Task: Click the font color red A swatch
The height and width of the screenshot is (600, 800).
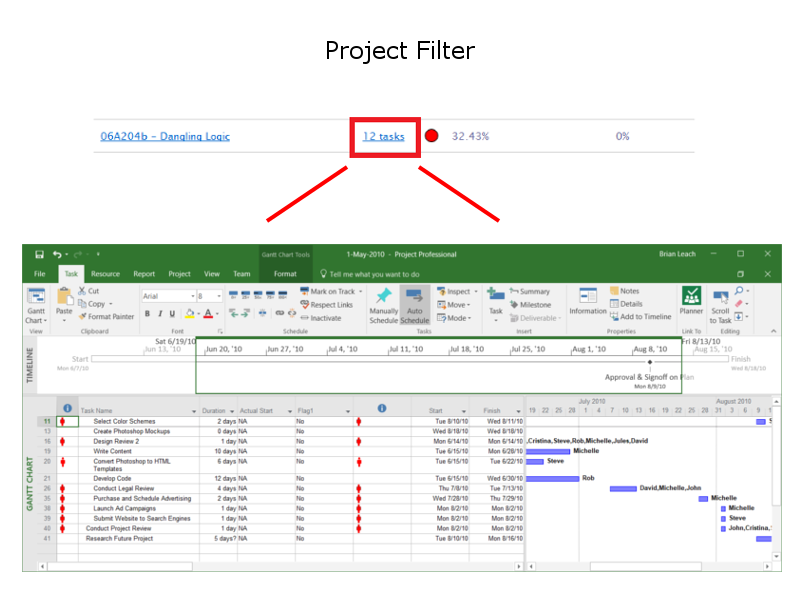Action: (x=209, y=313)
